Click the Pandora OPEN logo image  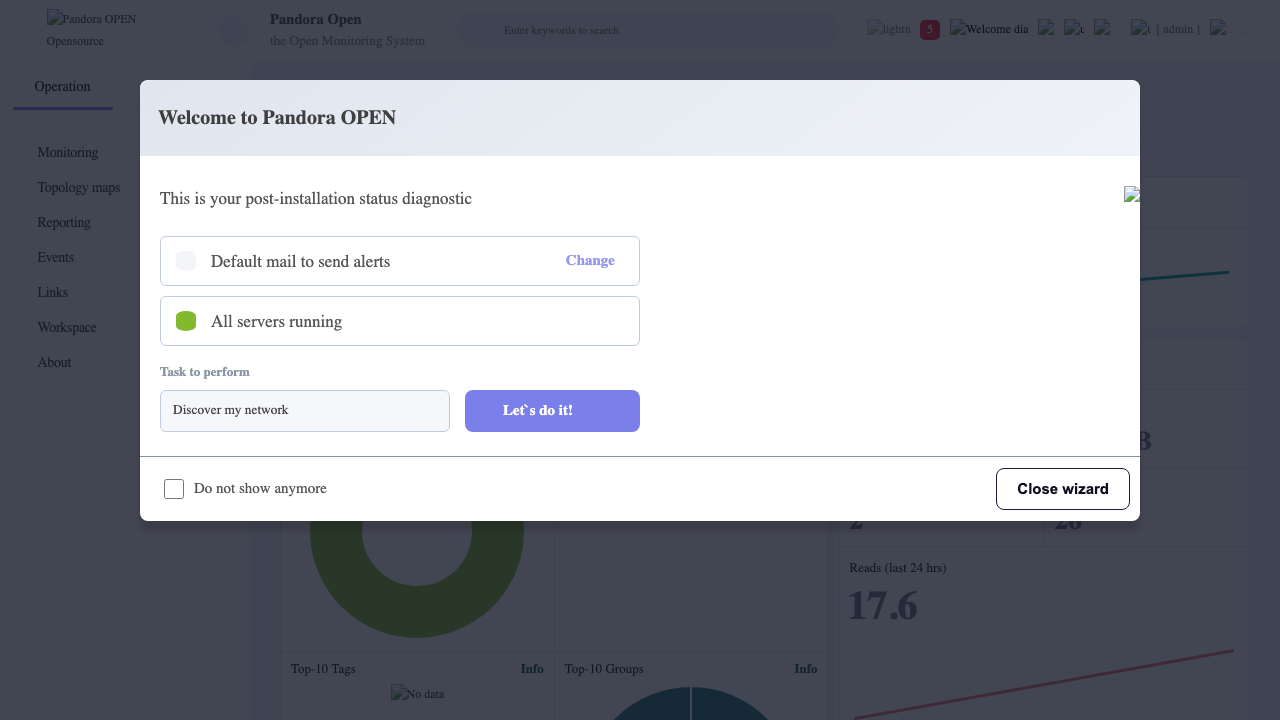91,19
